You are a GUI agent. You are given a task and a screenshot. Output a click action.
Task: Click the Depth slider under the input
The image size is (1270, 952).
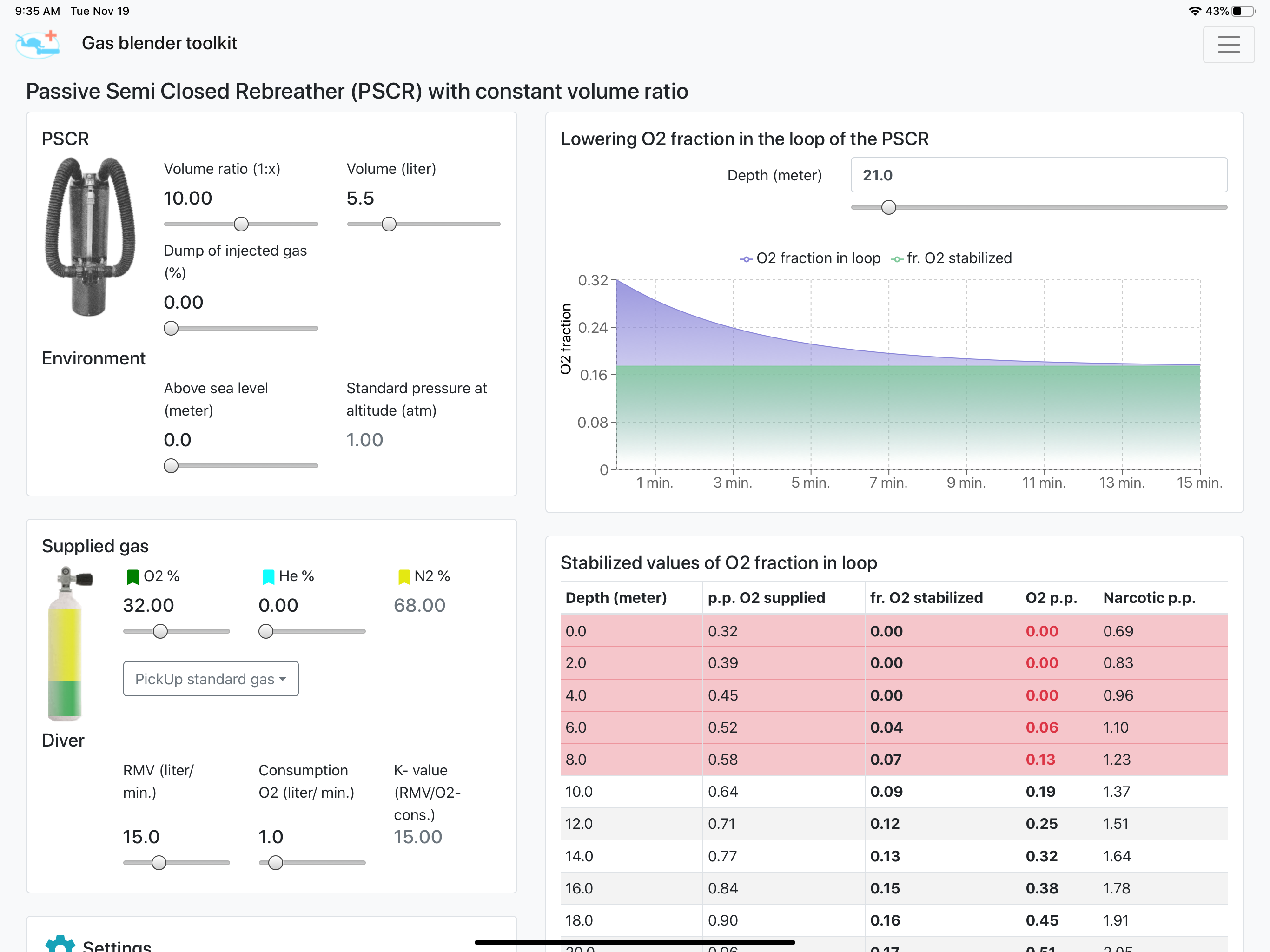[1038, 207]
